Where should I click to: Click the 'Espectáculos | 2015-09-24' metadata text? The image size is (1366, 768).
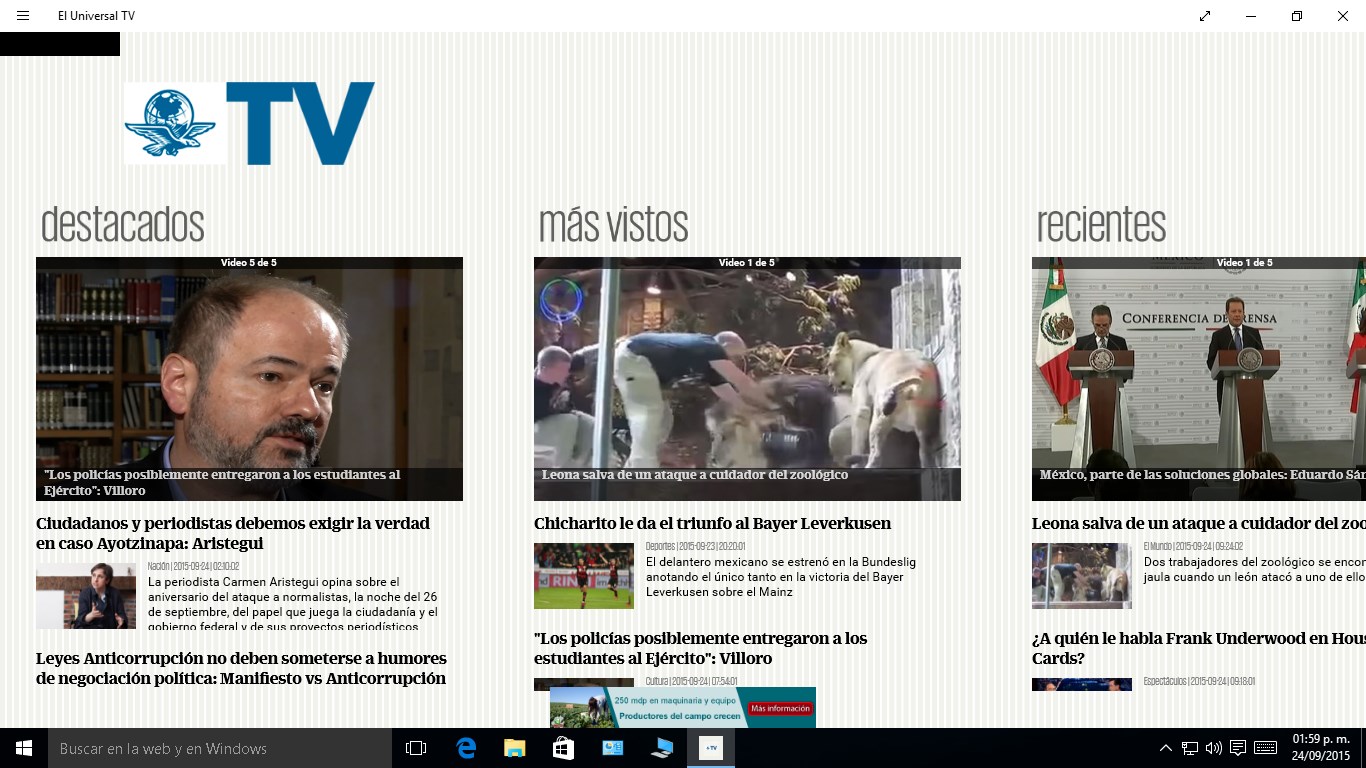tap(1199, 681)
